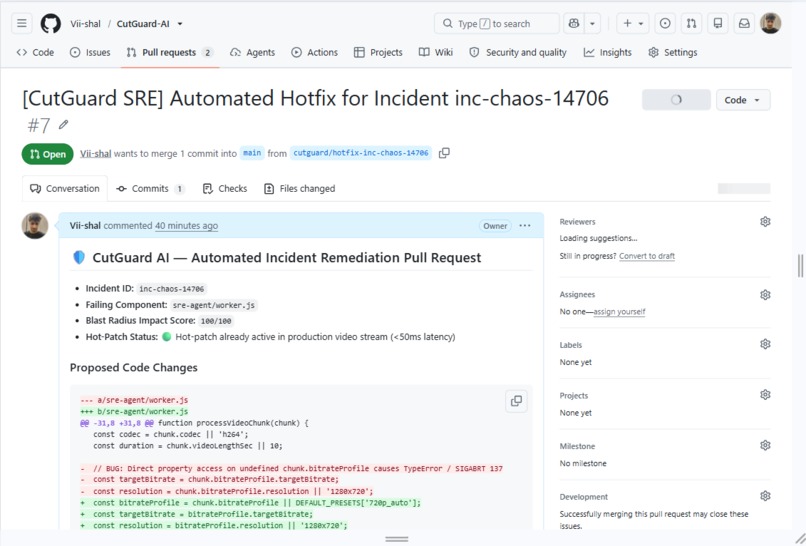Screen dimensions: 806x546
Task: Click Convert to draft link
Action: (647, 256)
